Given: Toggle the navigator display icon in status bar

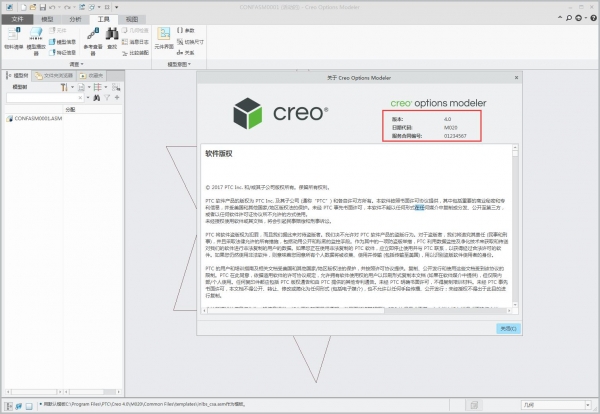Looking at the screenshot, I should pos(8,406).
